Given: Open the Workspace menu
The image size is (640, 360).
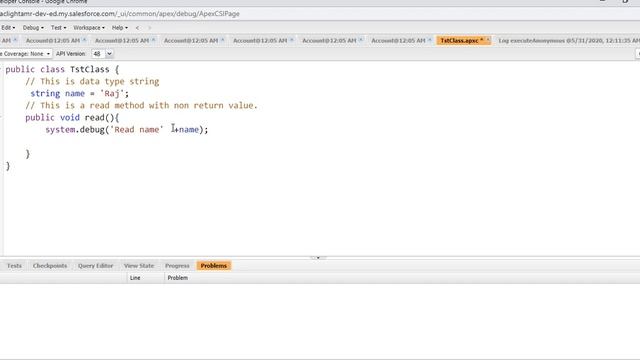Looking at the screenshot, I should point(89,28).
